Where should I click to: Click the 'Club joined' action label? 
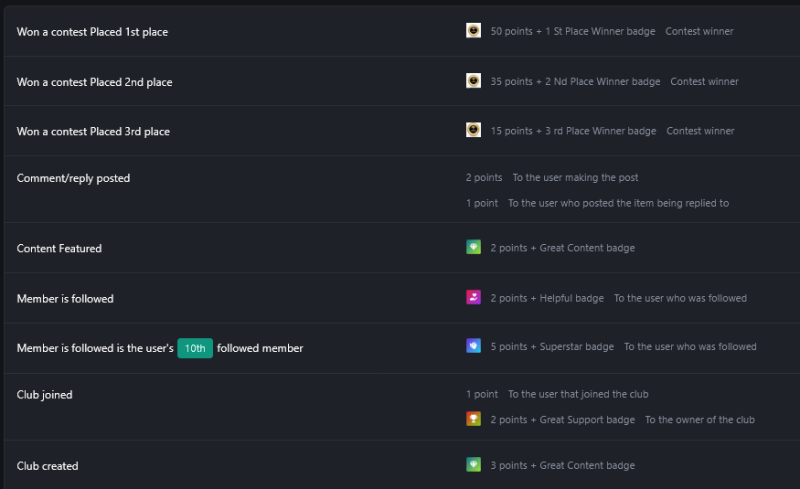tap(44, 395)
